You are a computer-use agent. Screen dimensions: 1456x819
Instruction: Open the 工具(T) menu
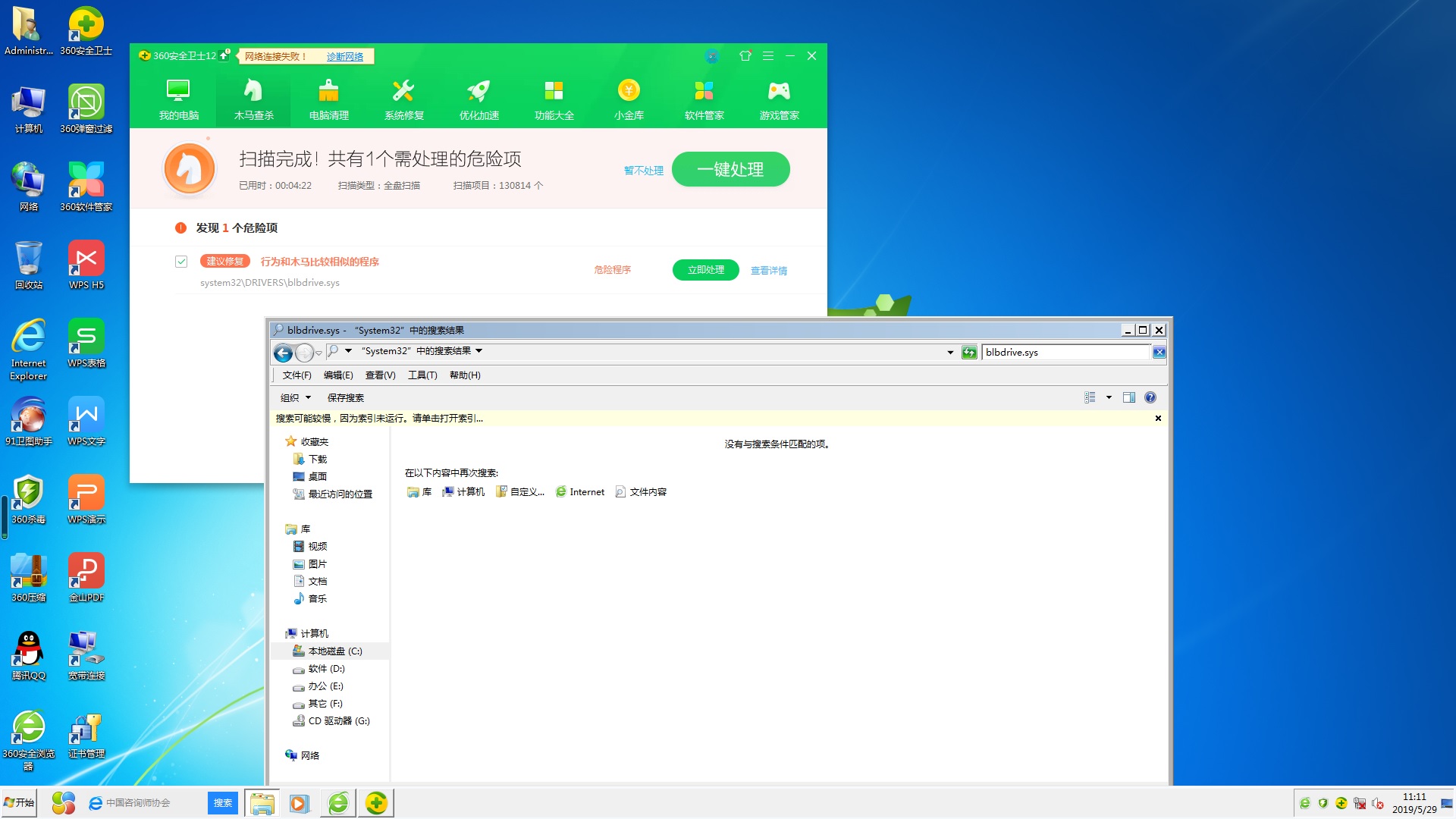423,375
